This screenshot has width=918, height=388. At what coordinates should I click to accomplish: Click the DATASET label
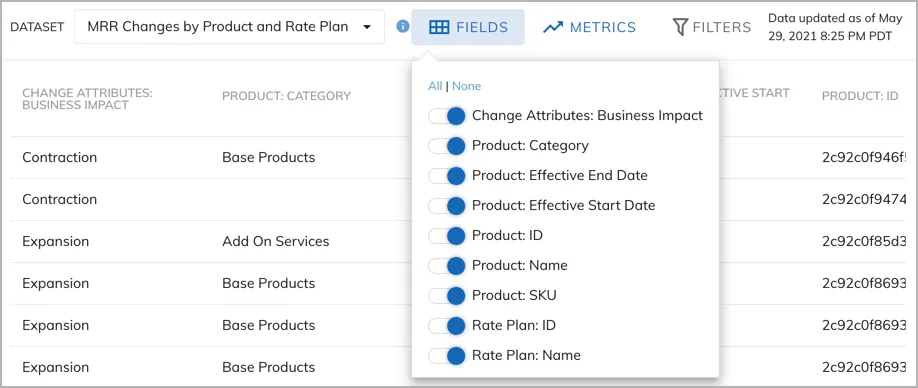click(x=37, y=27)
